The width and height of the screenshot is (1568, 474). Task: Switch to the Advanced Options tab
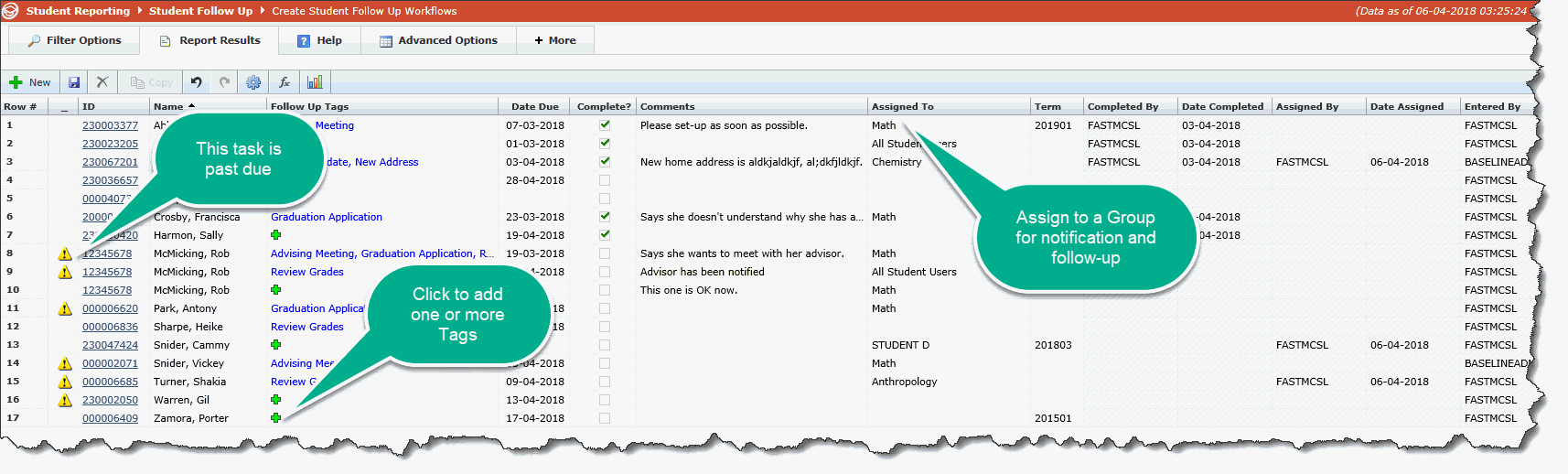[438, 40]
